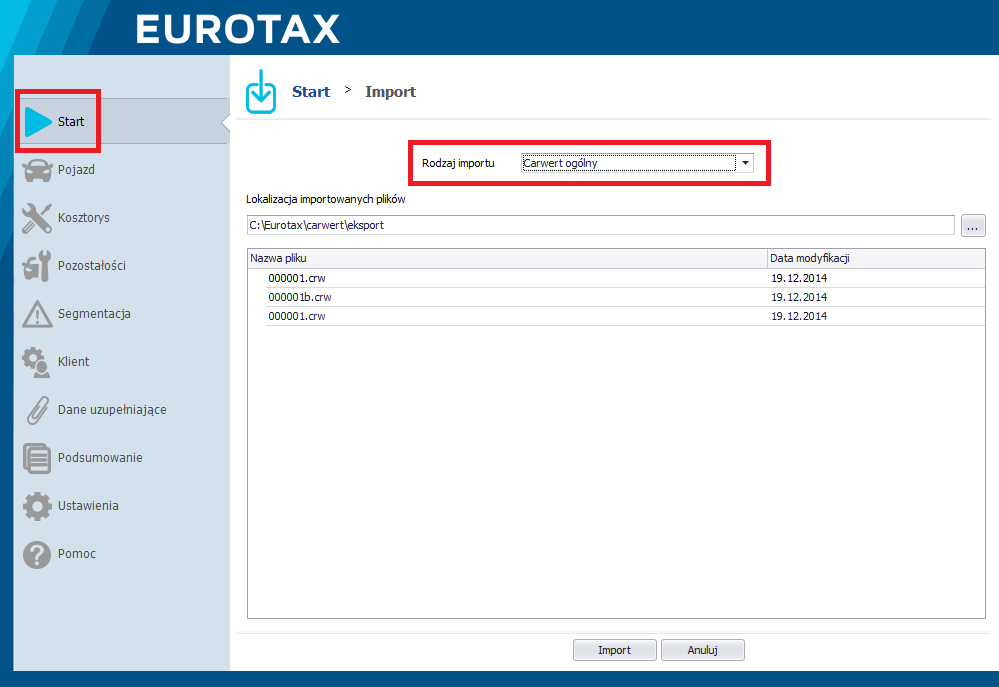999x687 pixels.
Task: Open Ustawienia with the gear icon
Action: (37, 506)
